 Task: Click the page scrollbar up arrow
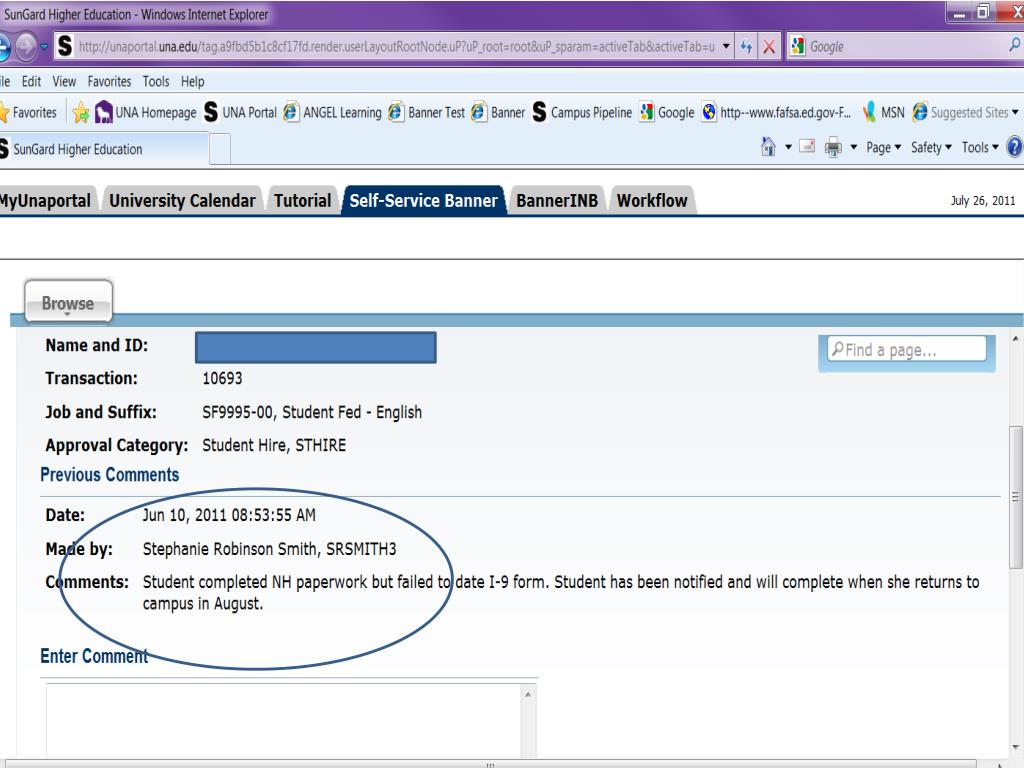(x=1016, y=338)
